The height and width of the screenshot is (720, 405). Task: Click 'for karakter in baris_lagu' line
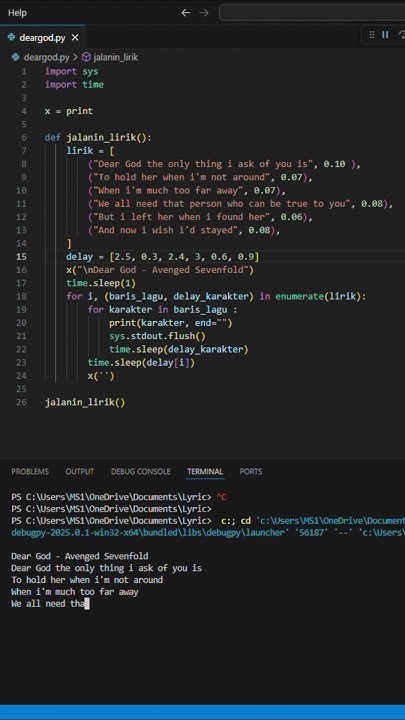(x=163, y=310)
